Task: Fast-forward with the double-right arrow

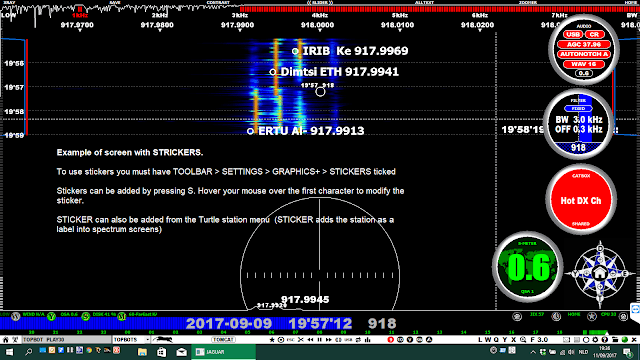Action: [329, 340]
